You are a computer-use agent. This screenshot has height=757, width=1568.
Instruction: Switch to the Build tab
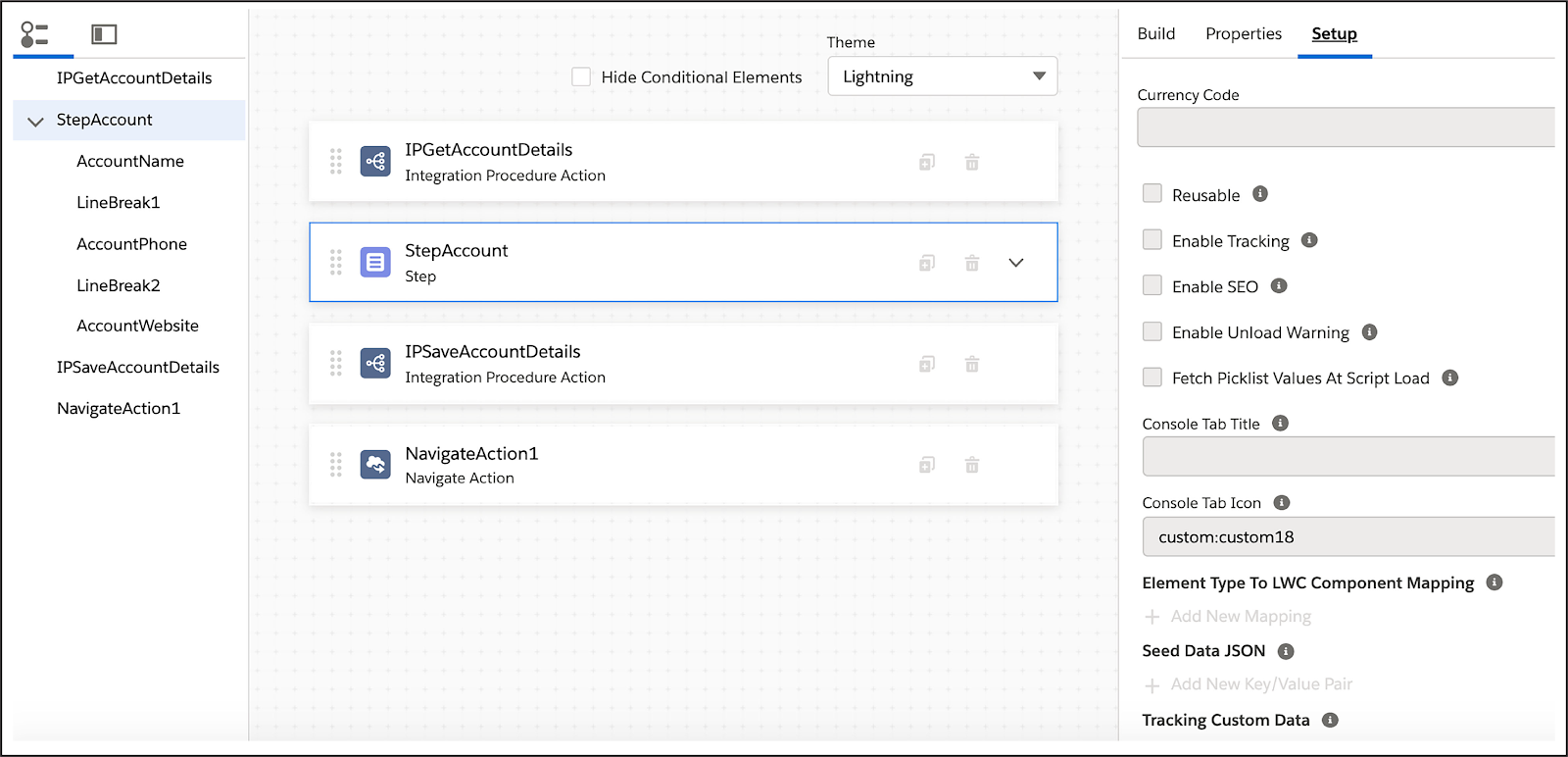[1156, 34]
